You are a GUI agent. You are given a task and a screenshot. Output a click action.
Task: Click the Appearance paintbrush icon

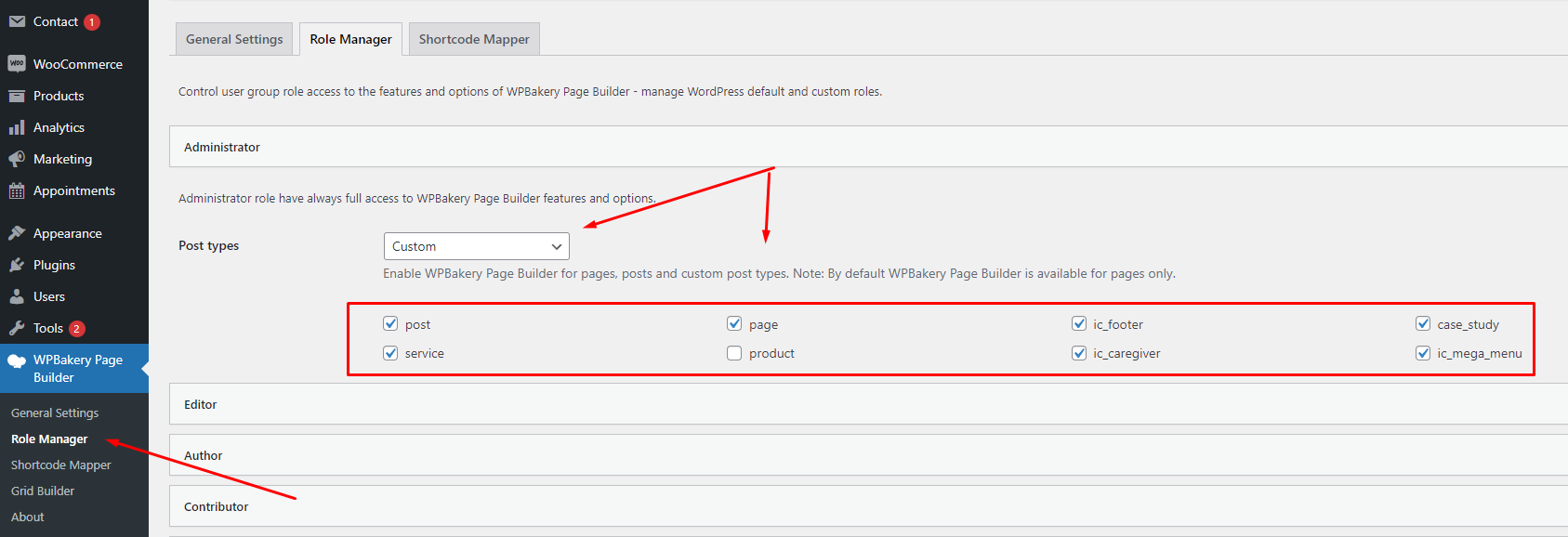17,233
